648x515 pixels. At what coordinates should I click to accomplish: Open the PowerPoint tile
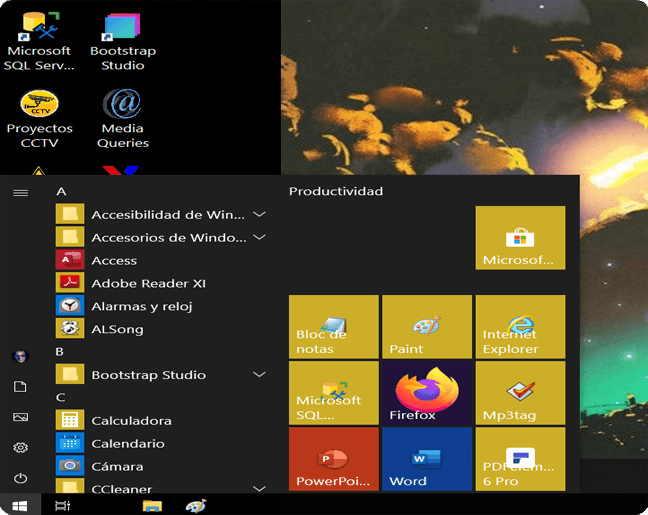tap(333, 459)
